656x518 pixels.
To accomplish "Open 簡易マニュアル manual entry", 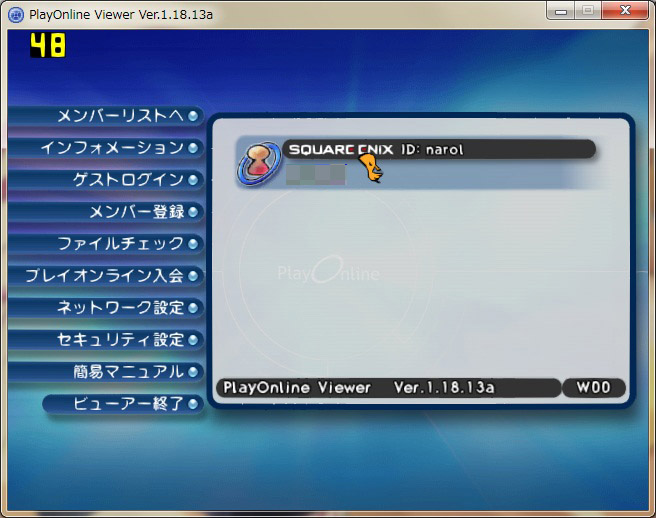I will point(105,372).
